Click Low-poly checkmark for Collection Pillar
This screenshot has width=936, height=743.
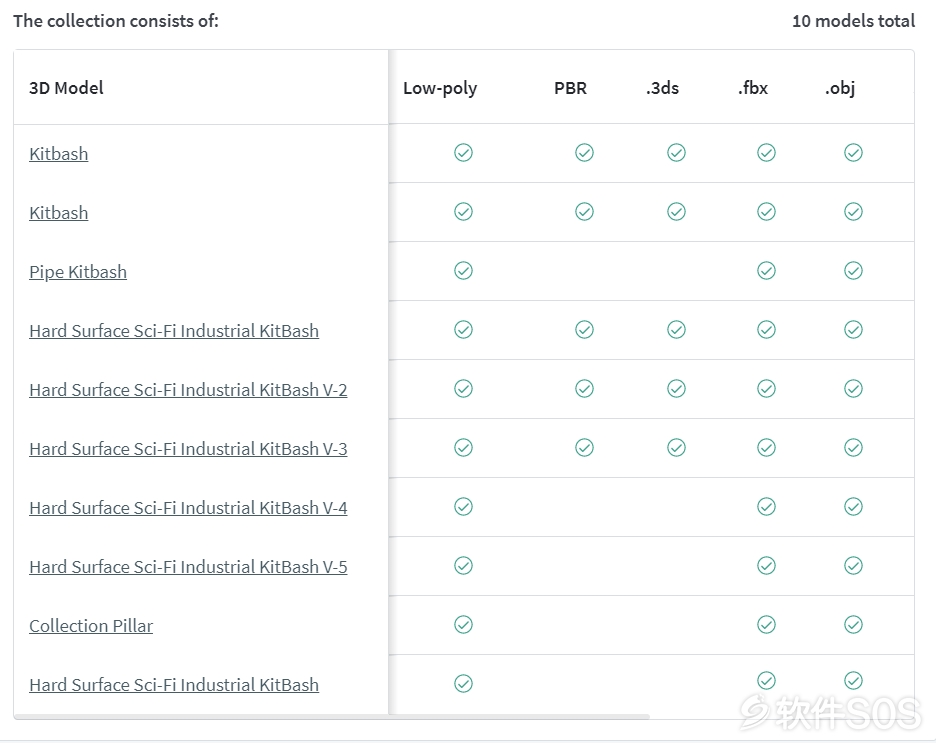(463, 625)
